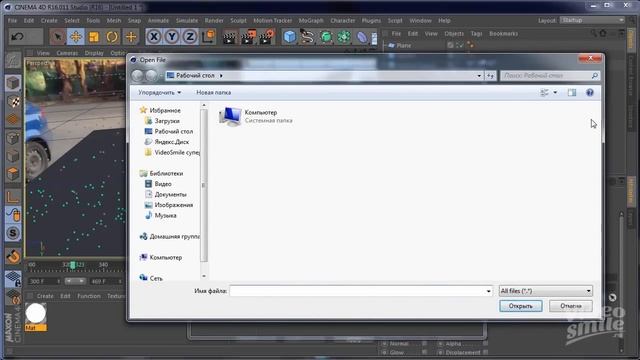This screenshot has width=640, height=360.
Task: Click Locked Workplane grid icon
Action: pyautogui.click(x=13, y=279)
